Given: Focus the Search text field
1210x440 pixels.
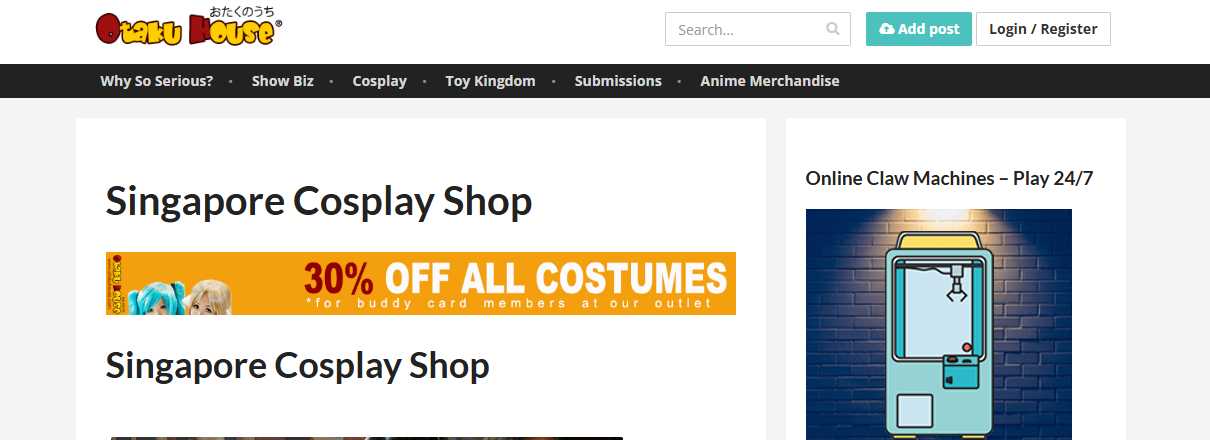Looking at the screenshot, I should (757, 29).
